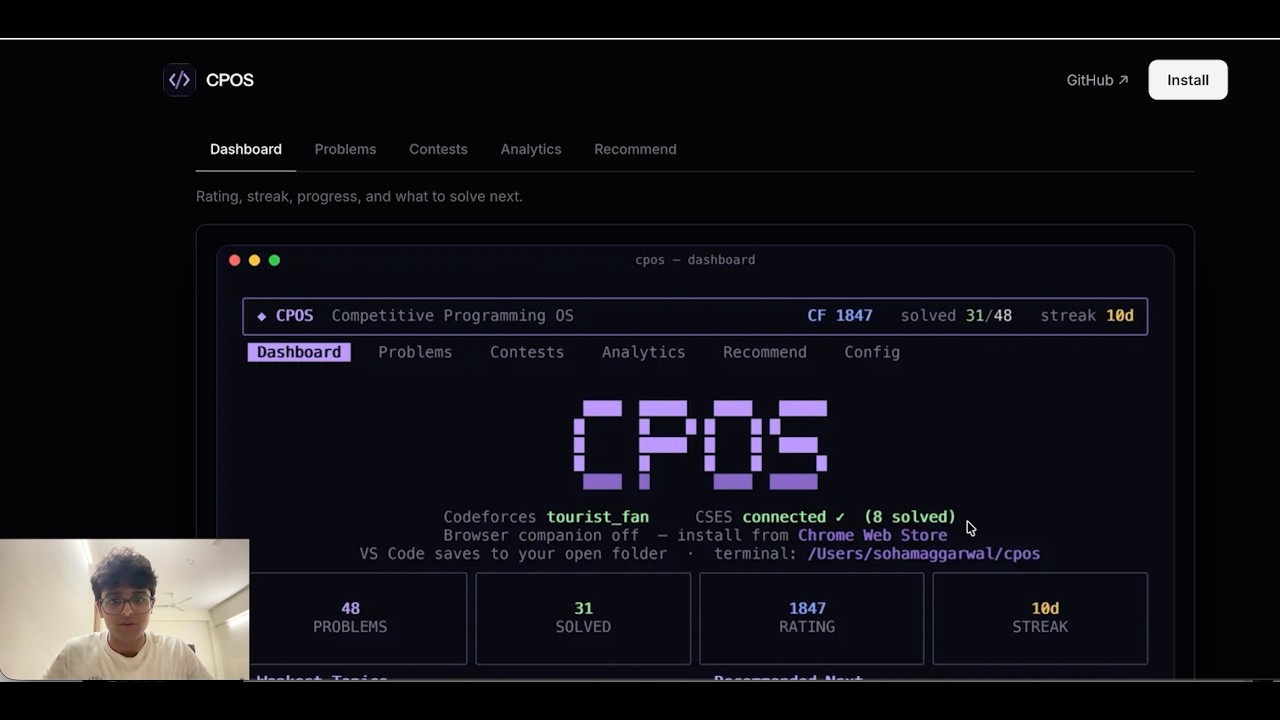The image size is (1280, 720).
Task: Select Analytics in the terminal menu
Action: [x=643, y=352]
